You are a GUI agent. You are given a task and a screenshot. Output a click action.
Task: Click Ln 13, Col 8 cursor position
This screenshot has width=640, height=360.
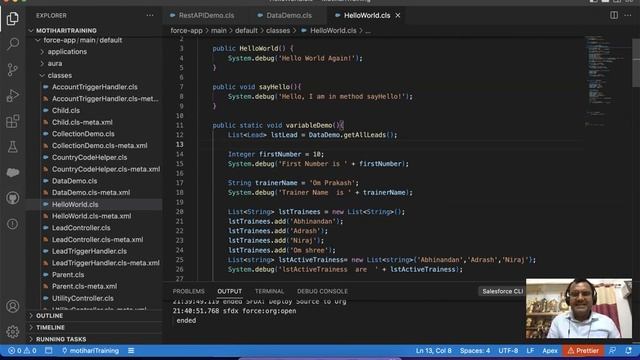click(x=433, y=351)
